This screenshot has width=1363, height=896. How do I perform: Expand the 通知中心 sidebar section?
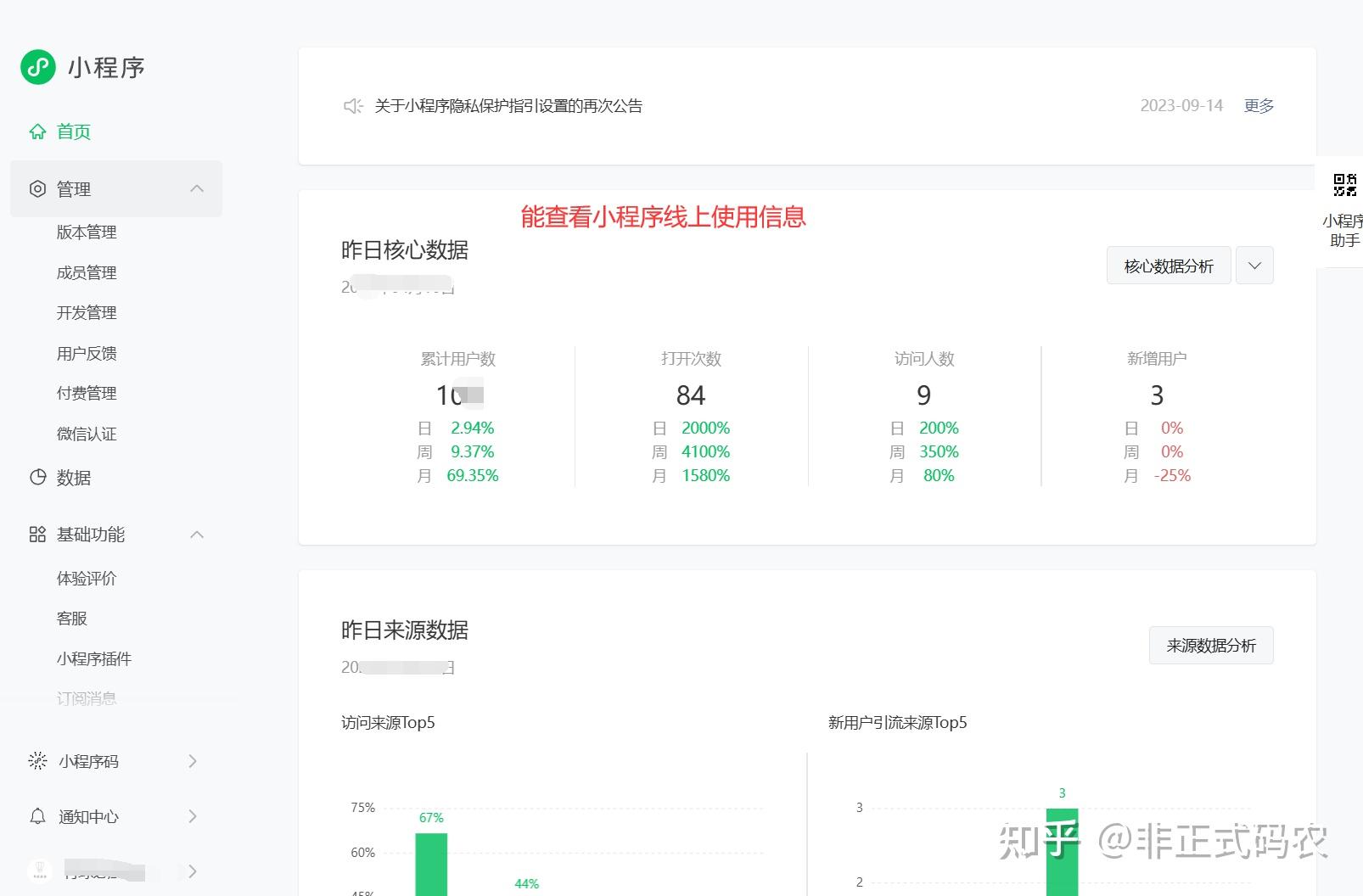coord(193,816)
